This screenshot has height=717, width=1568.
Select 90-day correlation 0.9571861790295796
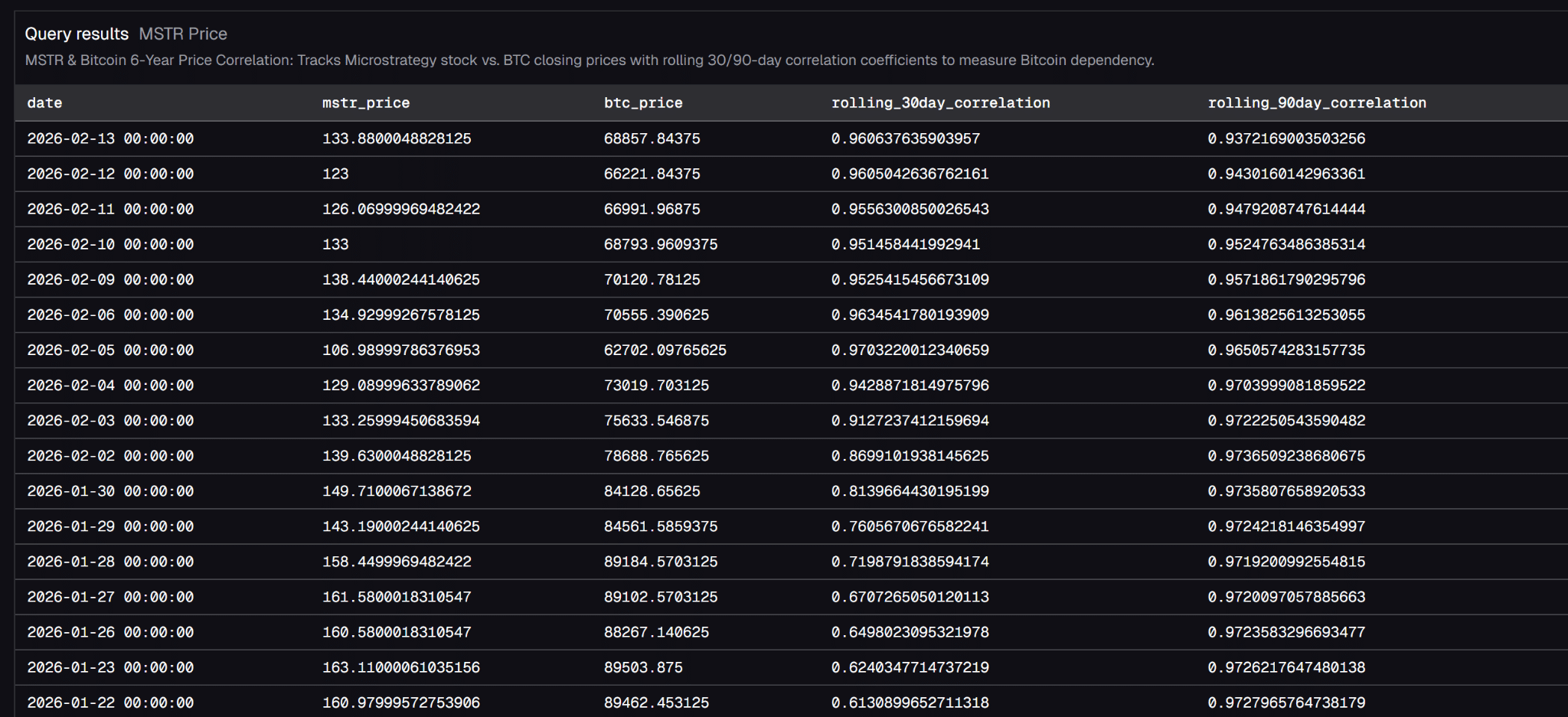click(1287, 279)
